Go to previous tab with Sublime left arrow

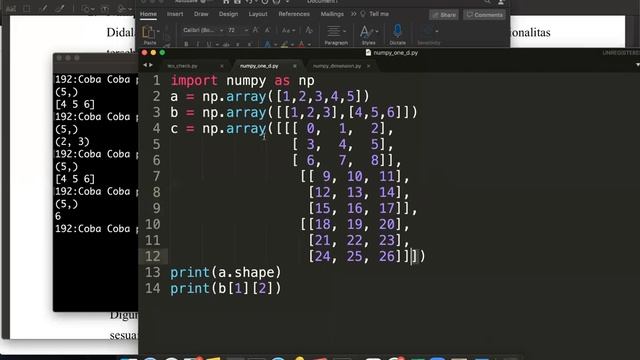tap(144, 65)
